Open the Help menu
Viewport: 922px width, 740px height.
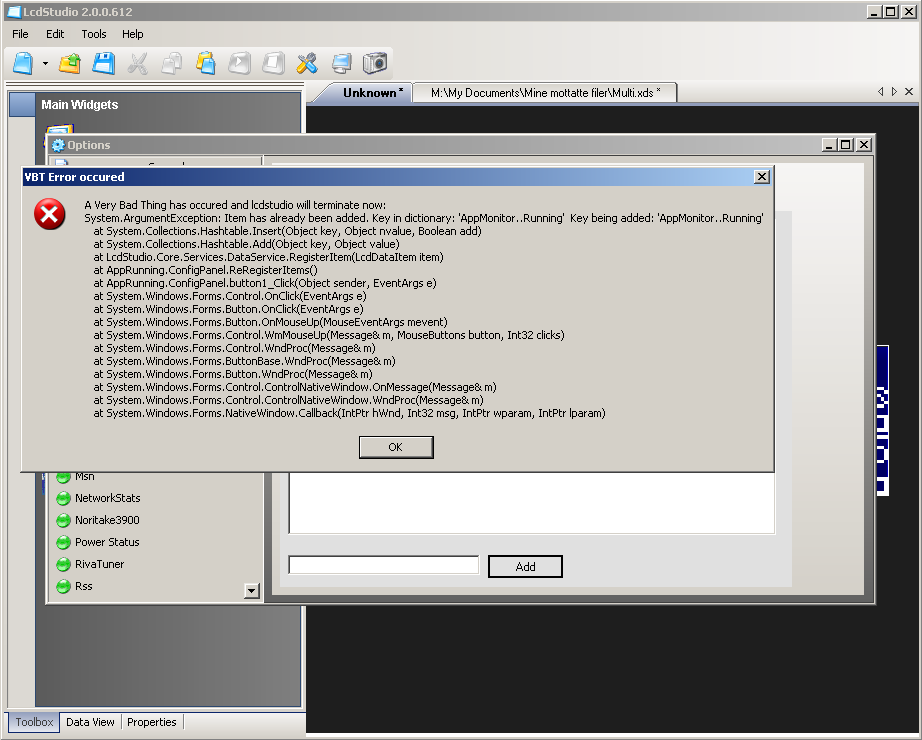[132, 34]
